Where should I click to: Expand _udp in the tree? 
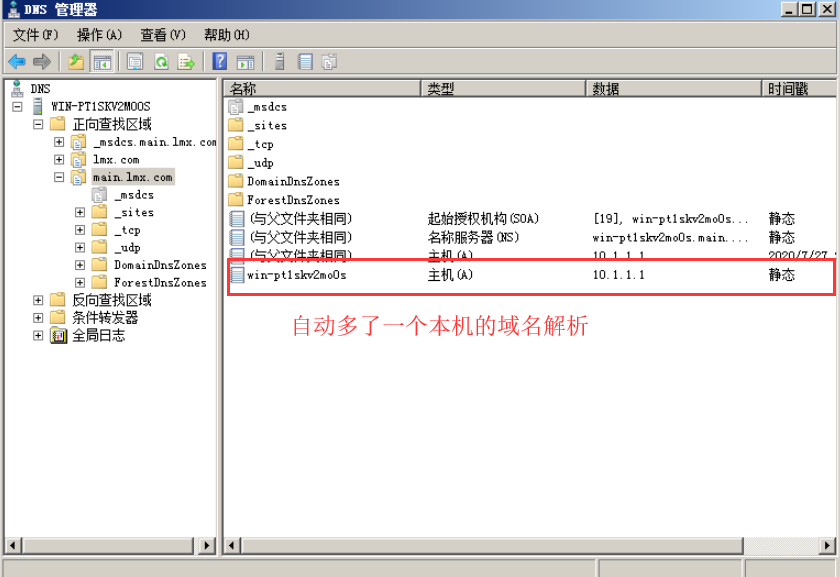click(x=80, y=248)
